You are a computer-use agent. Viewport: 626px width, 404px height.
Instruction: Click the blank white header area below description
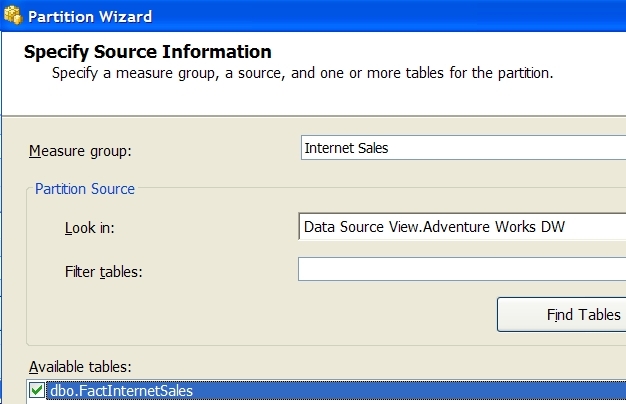point(300,100)
